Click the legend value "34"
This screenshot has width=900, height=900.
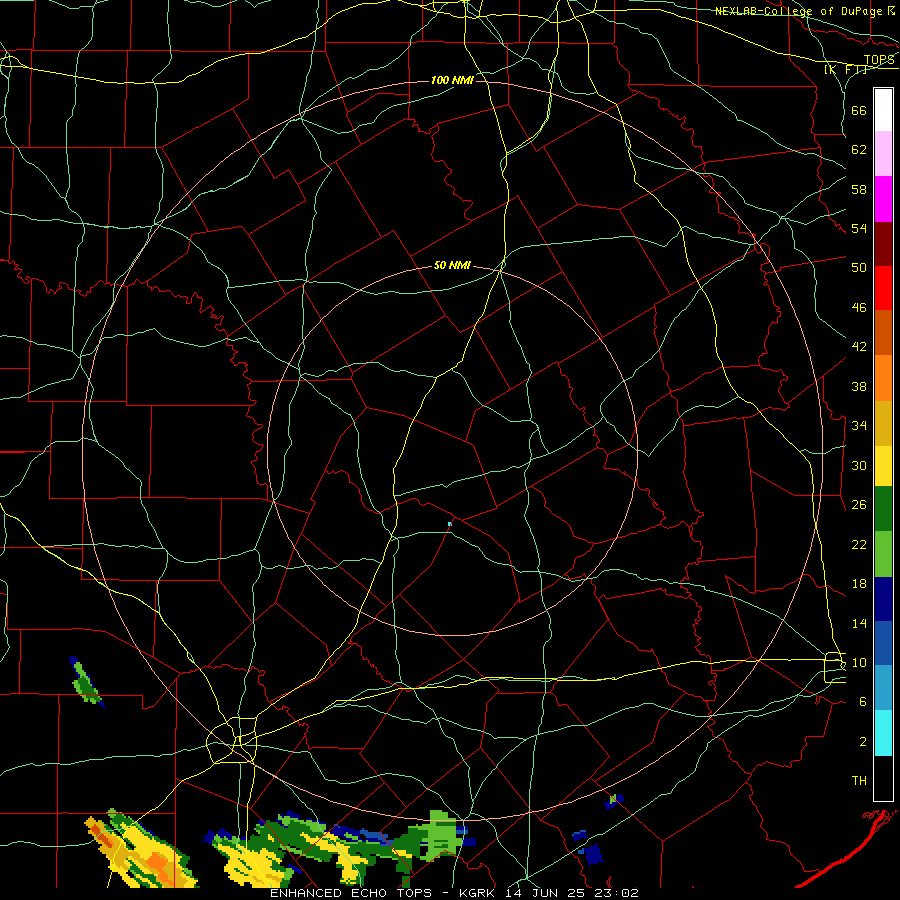point(859,426)
